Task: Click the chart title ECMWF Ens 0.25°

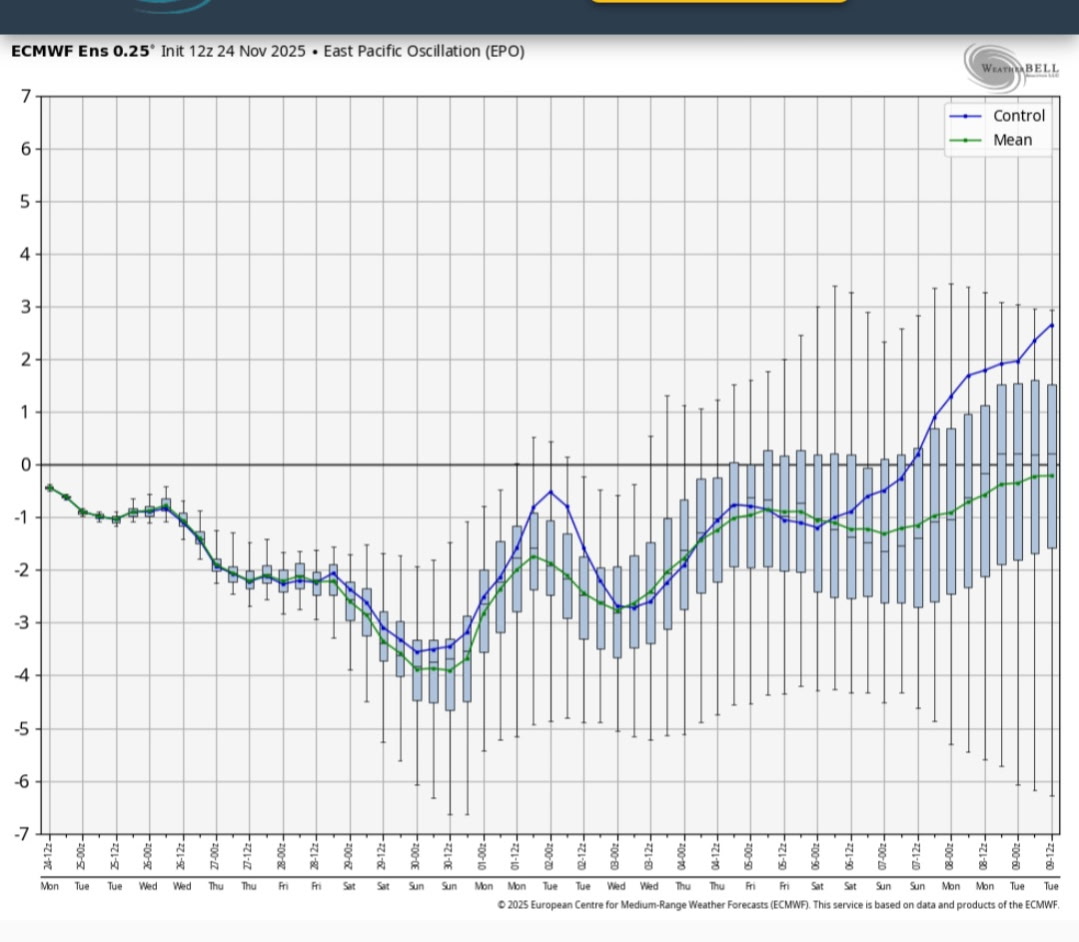Action: tap(82, 51)
